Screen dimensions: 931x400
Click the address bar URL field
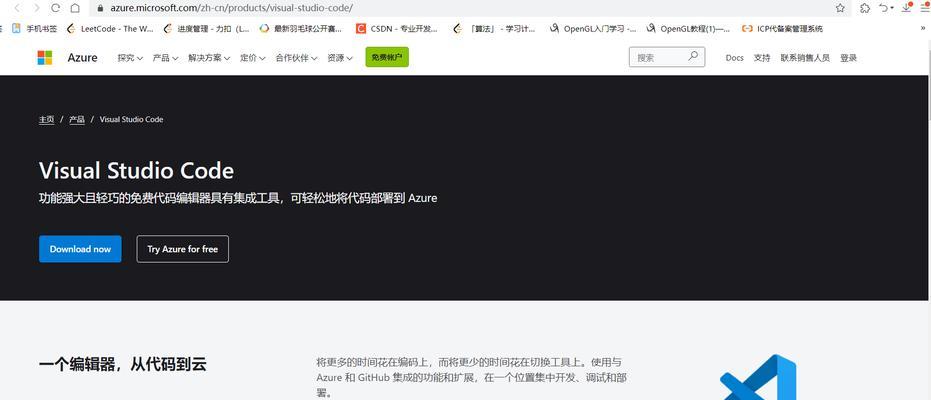(x=463, y=8)
